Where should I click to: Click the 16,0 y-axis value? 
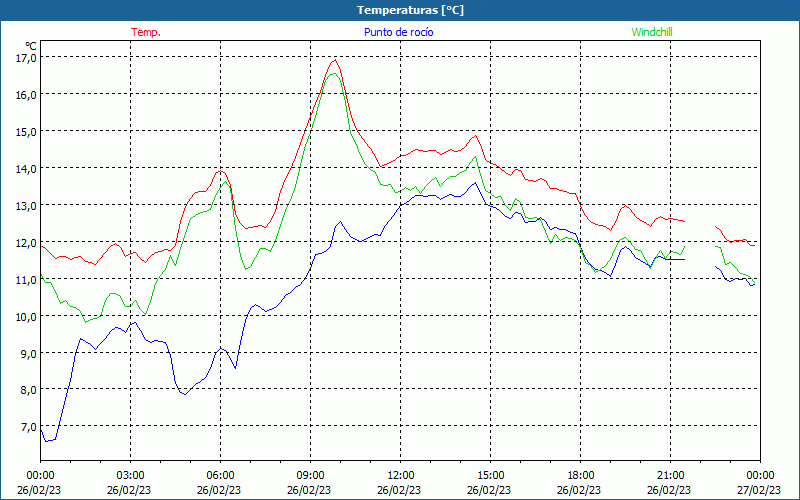[26, 94]
